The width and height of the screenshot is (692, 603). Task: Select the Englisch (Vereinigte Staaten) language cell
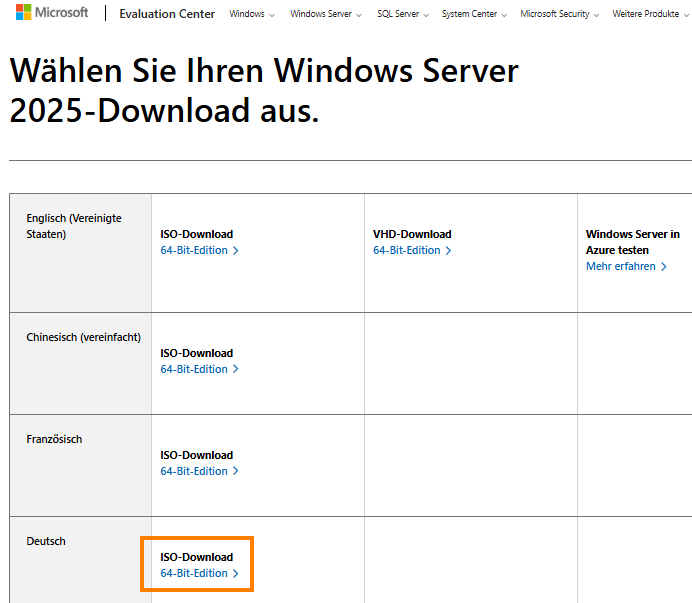74,225
